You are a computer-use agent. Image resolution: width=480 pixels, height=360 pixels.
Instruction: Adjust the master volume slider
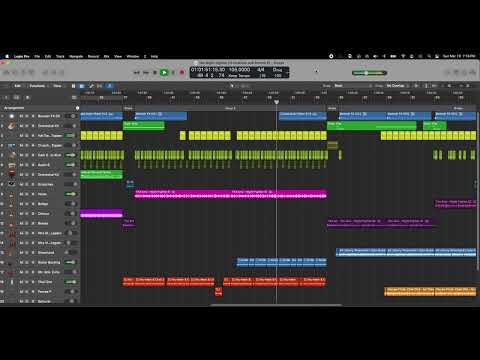[369, 73]
